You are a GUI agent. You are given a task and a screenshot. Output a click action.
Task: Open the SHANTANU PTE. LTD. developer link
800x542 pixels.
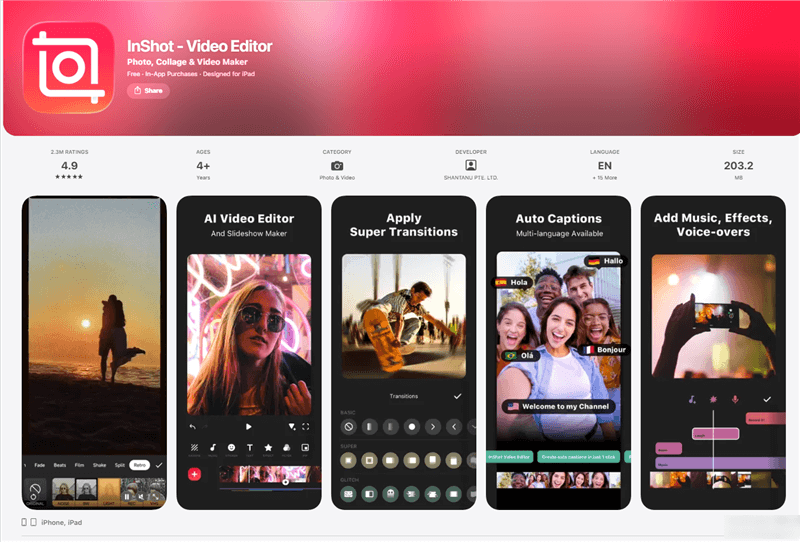tap(470, 178)
